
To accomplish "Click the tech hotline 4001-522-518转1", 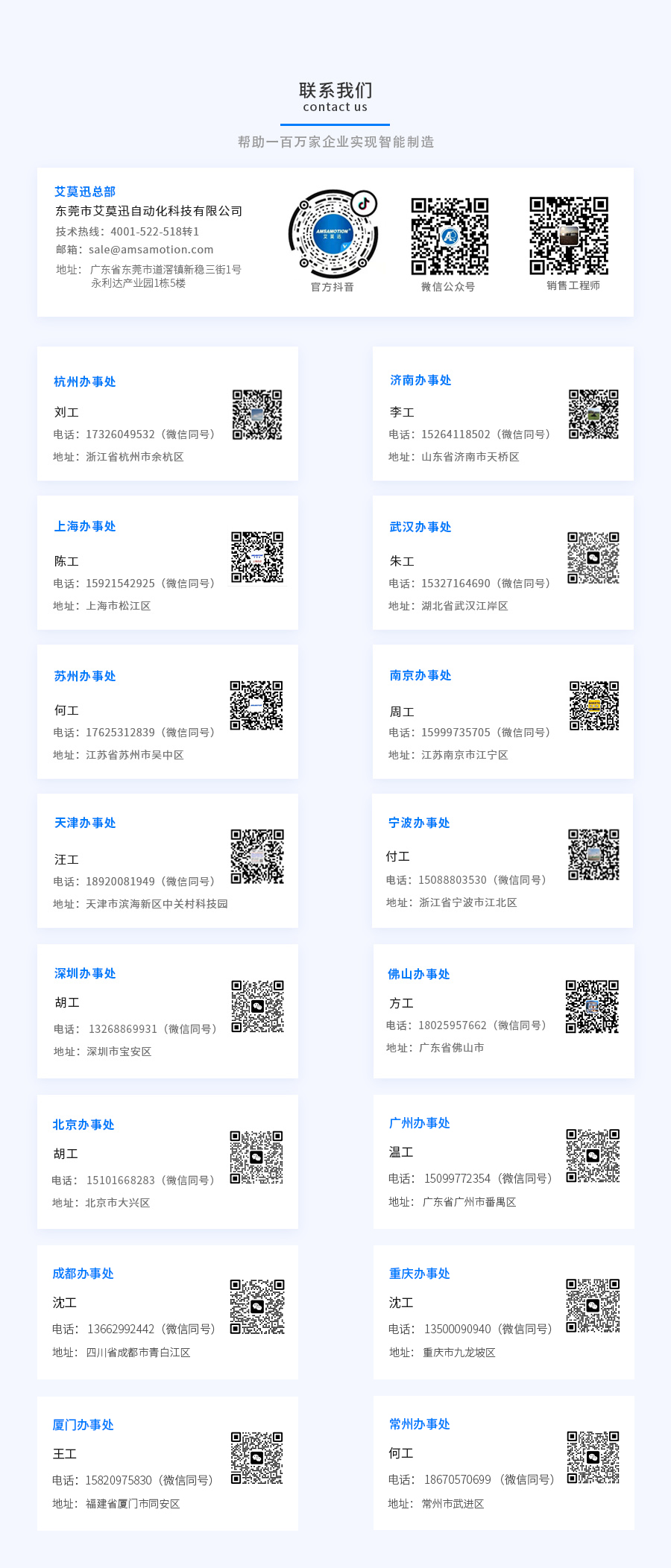I will coord(155,232).
